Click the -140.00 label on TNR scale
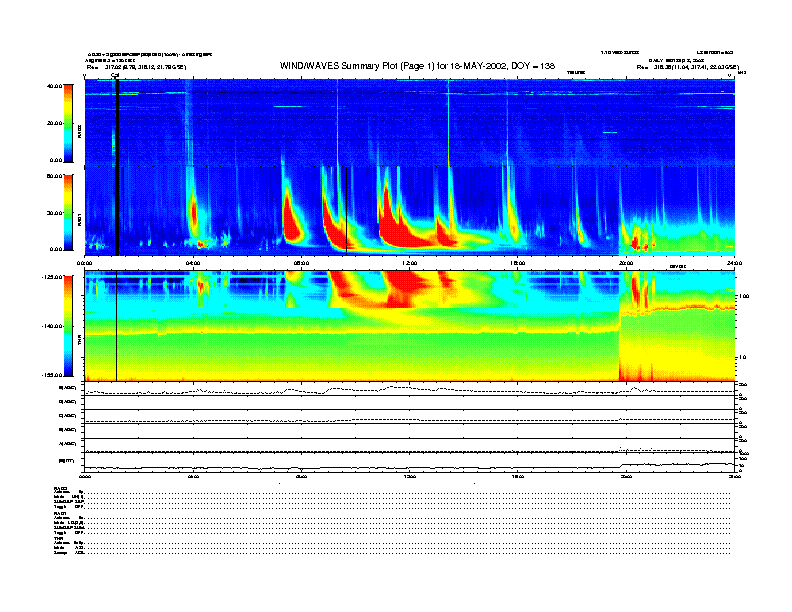This screenshot has height=612, width=792. (x=52, y=326)
